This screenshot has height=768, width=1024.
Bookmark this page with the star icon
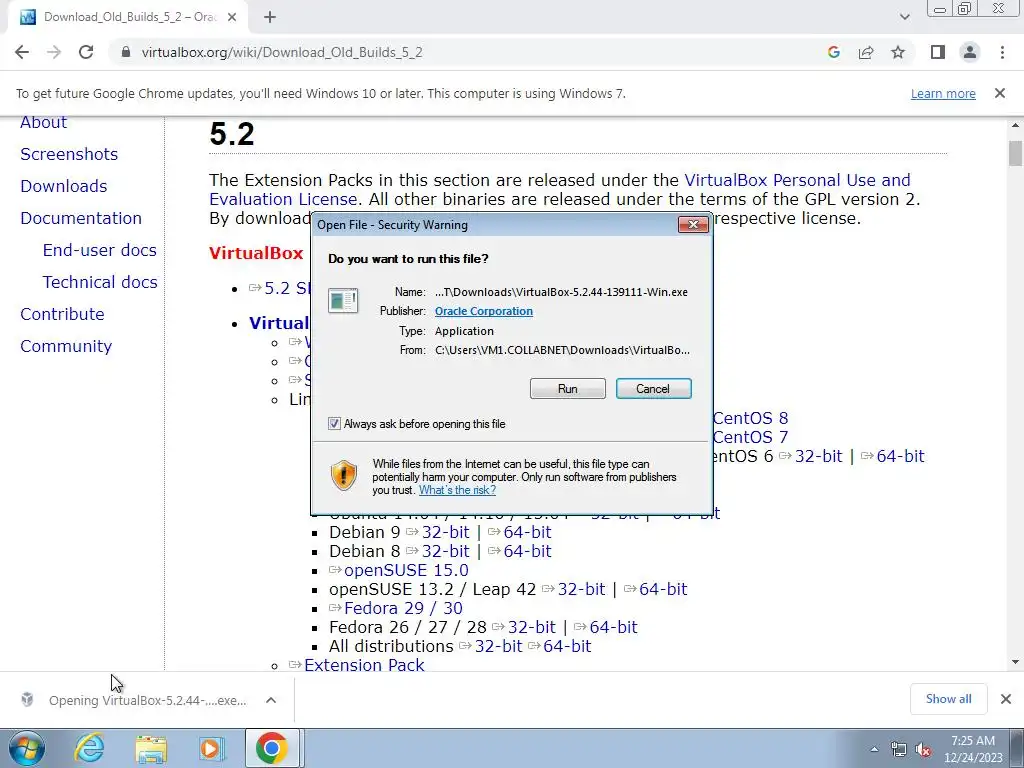click(898, 52)
